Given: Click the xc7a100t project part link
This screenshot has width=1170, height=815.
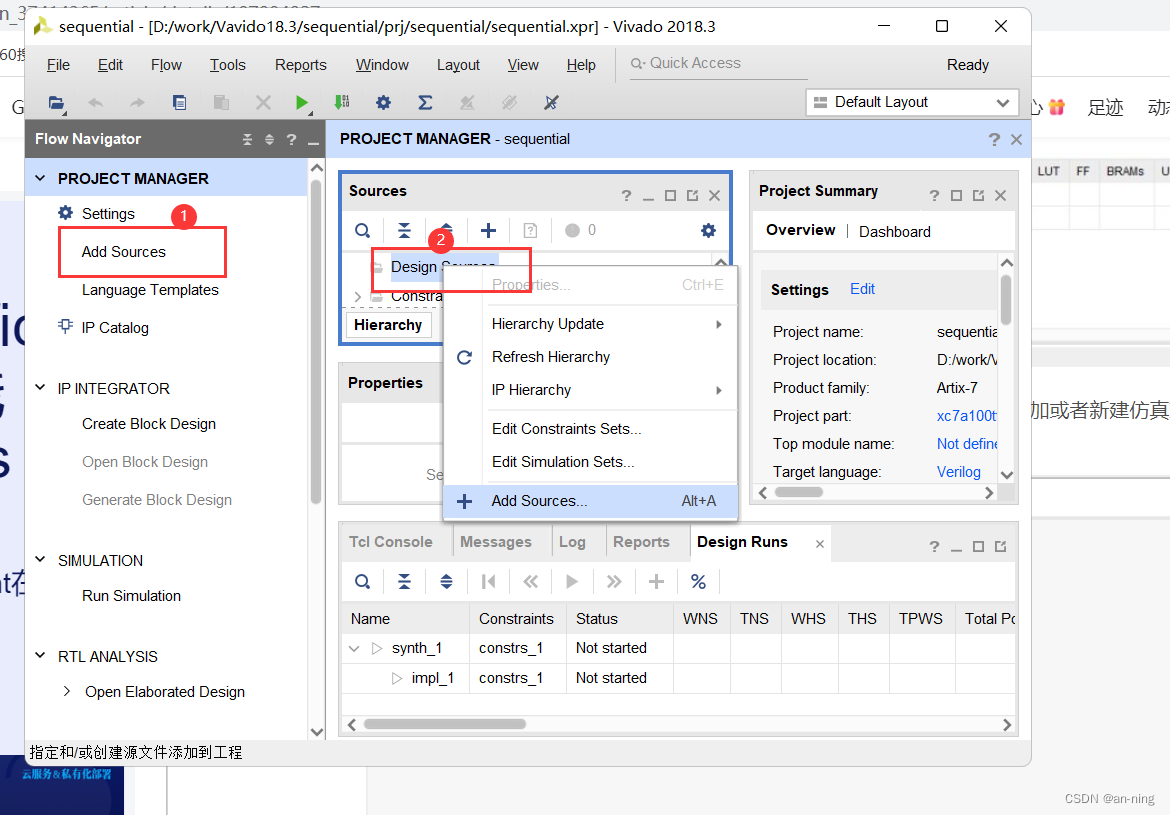Looking at the screenshot, I should (966, 416).
